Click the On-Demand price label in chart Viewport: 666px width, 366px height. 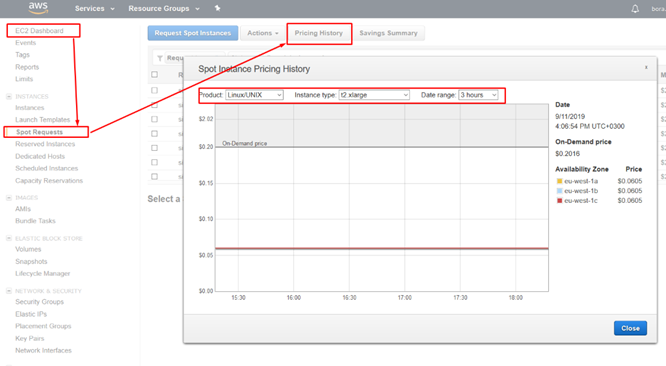click(245, 144)
